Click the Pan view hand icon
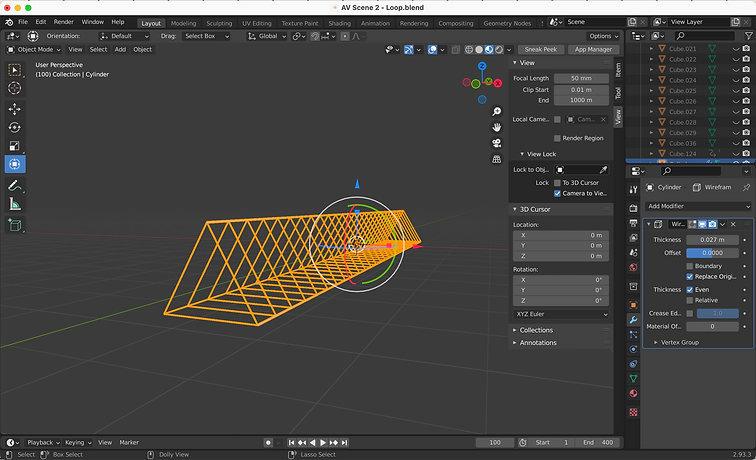Image resolution: width=756 pixels, height=460 pixels. coord(496,127)
